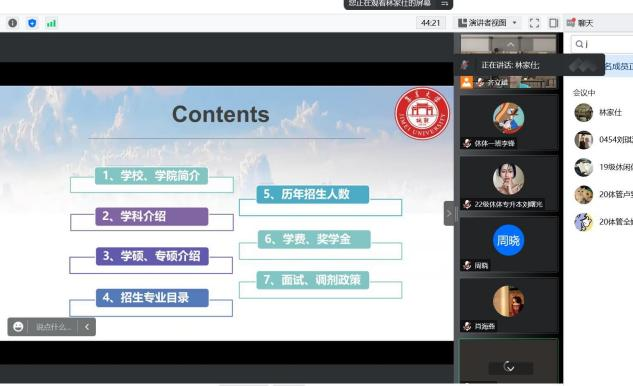Image resolution: width=633 pixels, height=386 pixels.
Task: Open the 聊天 chat panel
Action: [x=579, y=23]
